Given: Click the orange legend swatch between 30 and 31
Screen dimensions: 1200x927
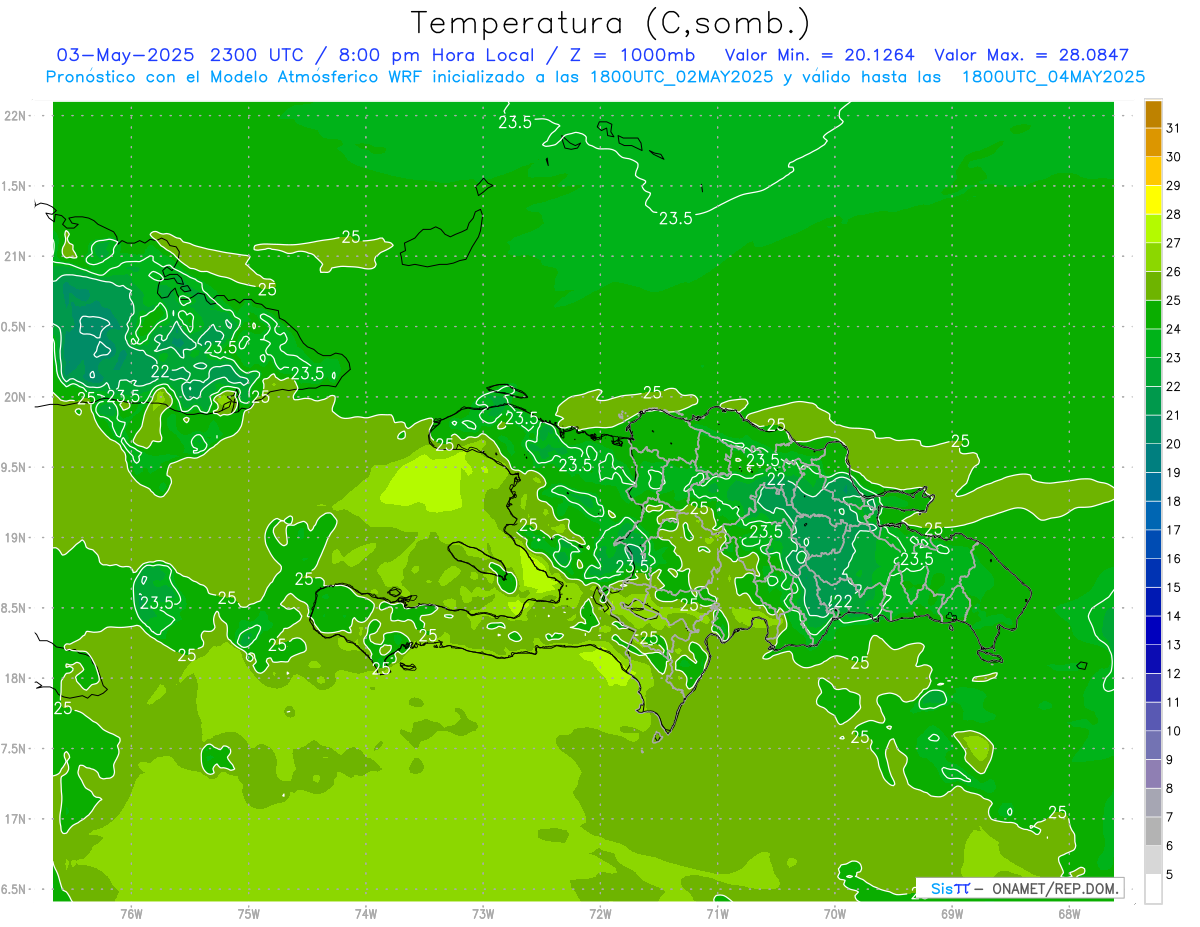Looking at the screenshot, I should pos(1153,143).
